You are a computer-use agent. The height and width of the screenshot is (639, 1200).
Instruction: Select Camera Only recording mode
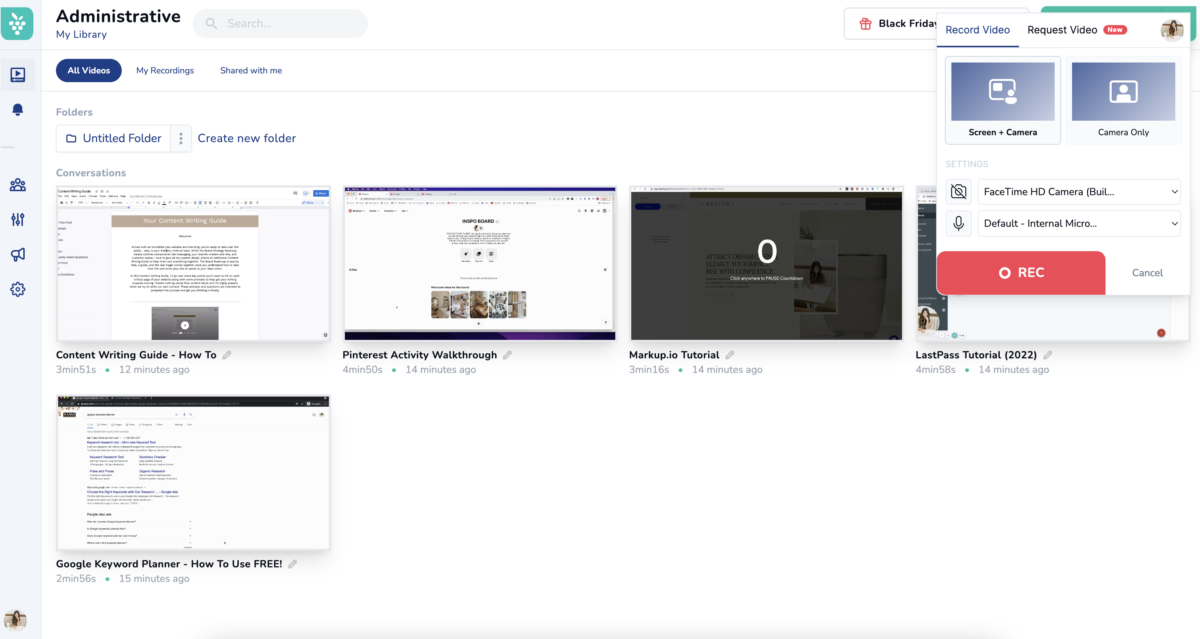pos(1123,100)
